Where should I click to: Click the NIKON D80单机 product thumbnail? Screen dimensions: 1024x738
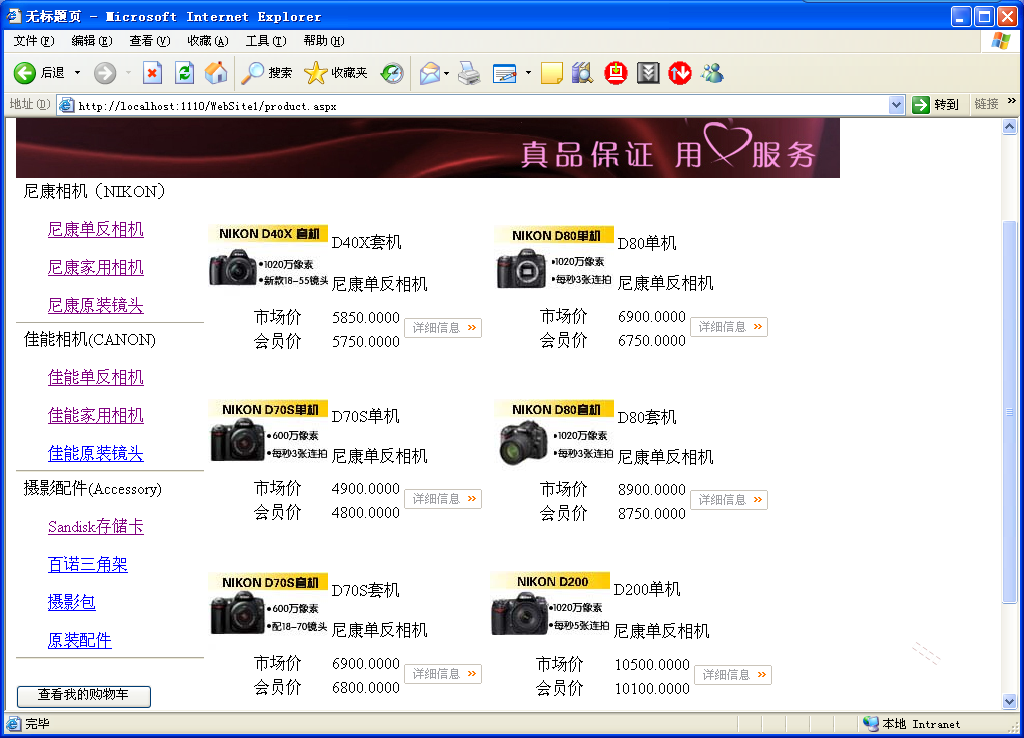coord(554,257)
